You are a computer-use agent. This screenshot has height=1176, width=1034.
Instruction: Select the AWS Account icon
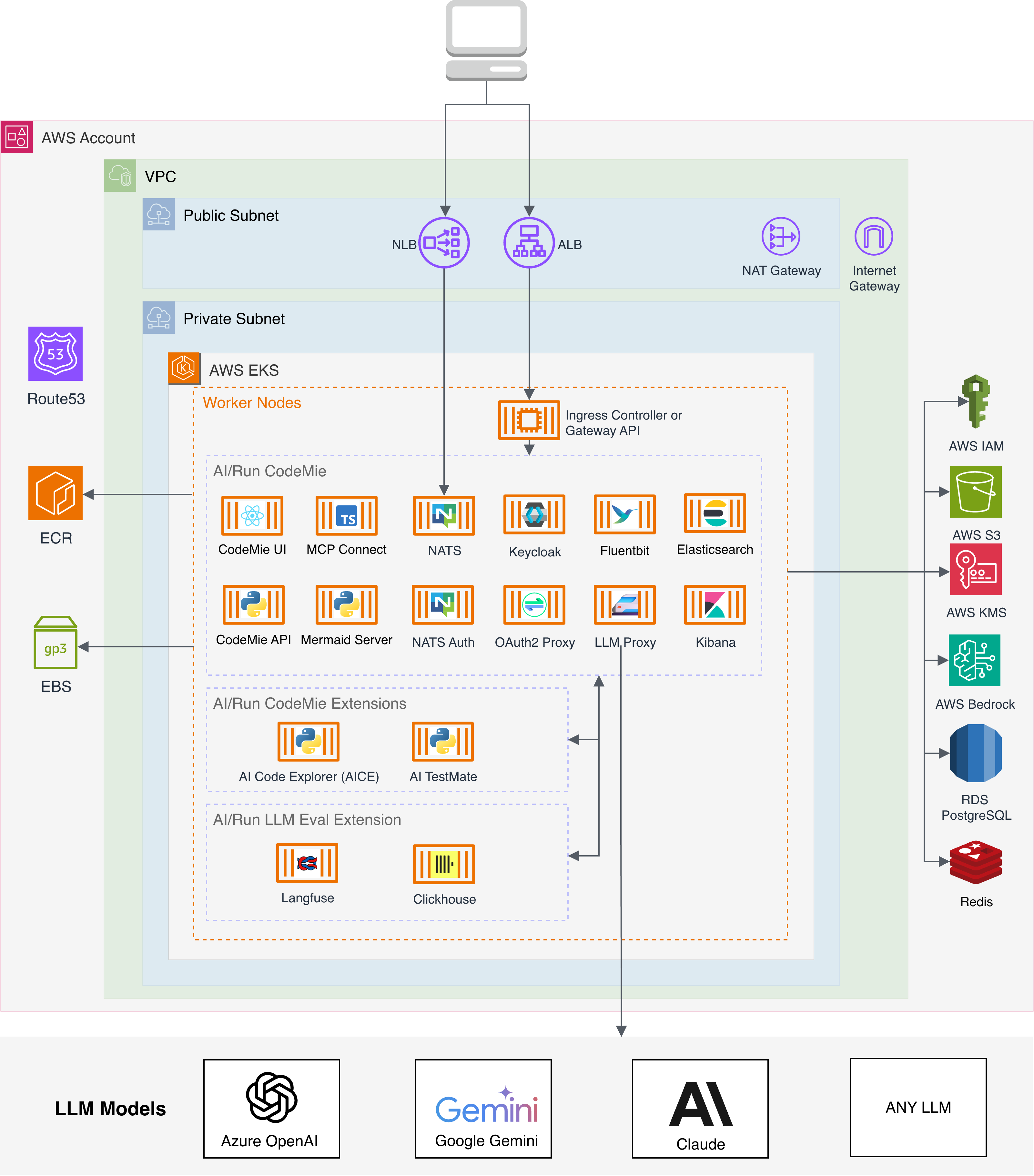[x=17, y=137]
